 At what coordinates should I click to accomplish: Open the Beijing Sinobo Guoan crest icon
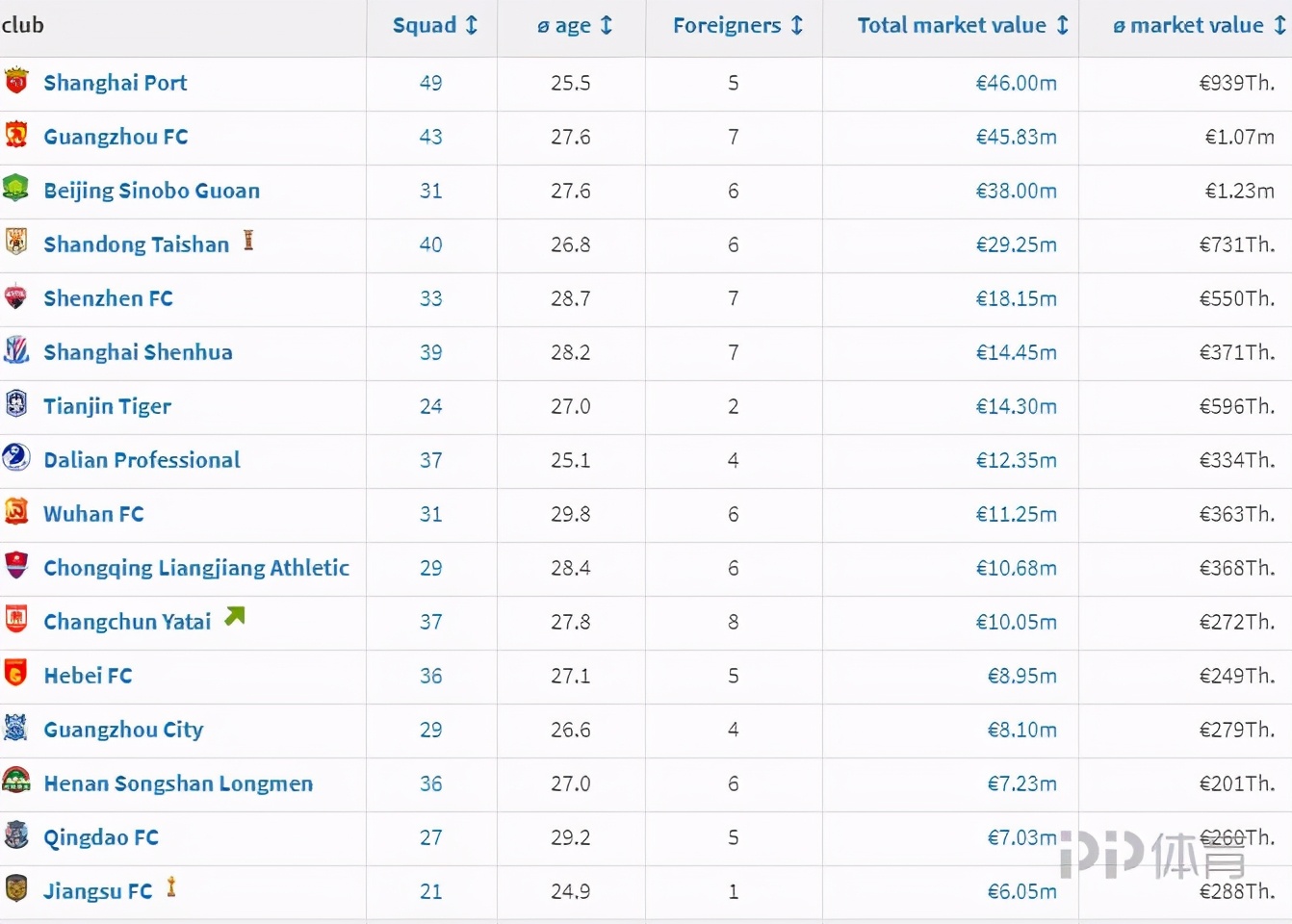pos(16,188)
